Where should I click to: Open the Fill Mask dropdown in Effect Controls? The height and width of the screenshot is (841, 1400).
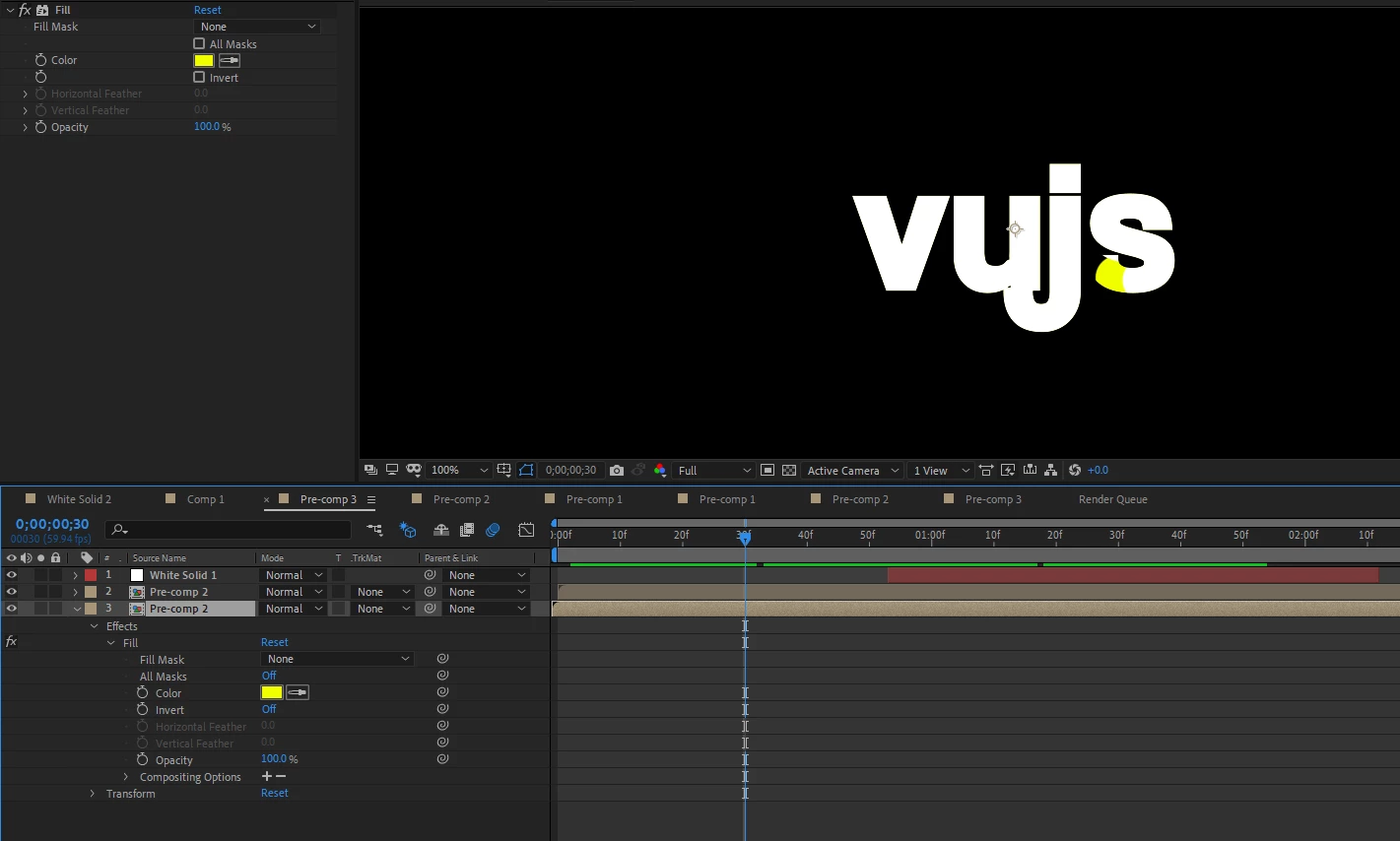[257, 27]
